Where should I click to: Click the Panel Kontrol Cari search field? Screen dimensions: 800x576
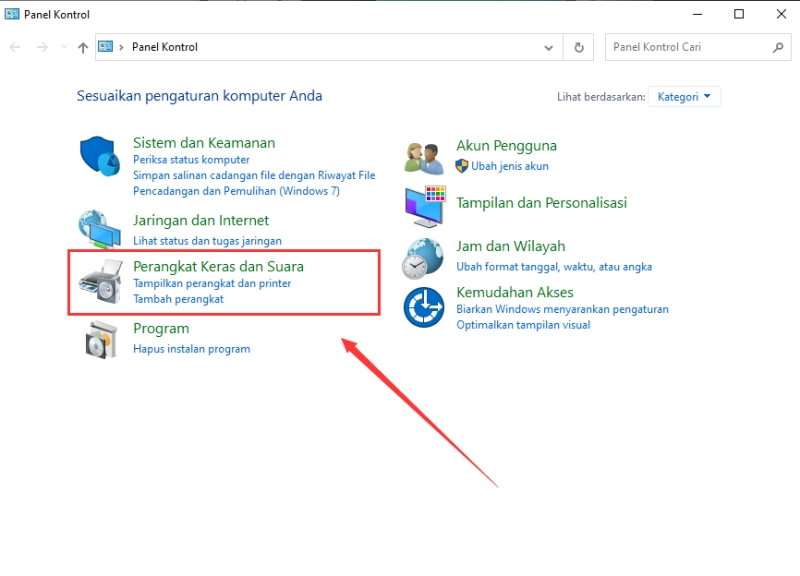point(698,47)
